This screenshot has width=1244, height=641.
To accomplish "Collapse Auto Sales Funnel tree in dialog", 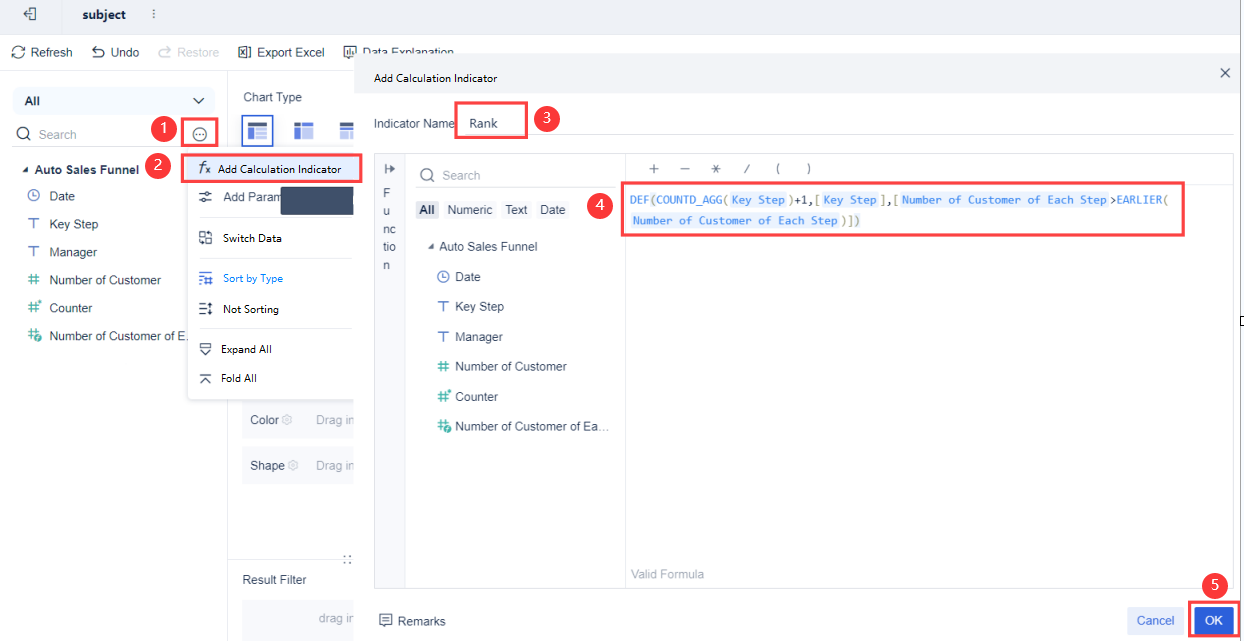I will point(431,247).
